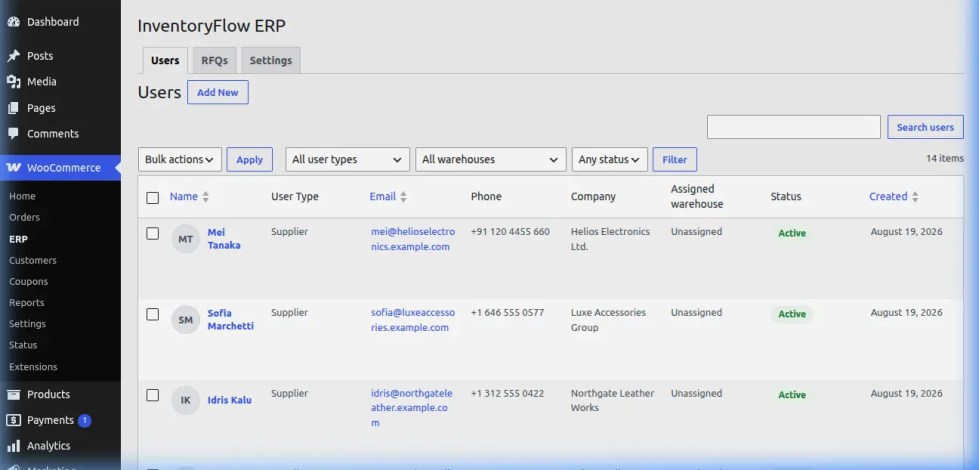
Task: Click company Luxe Accessories Group
Action: pos(608,320)
